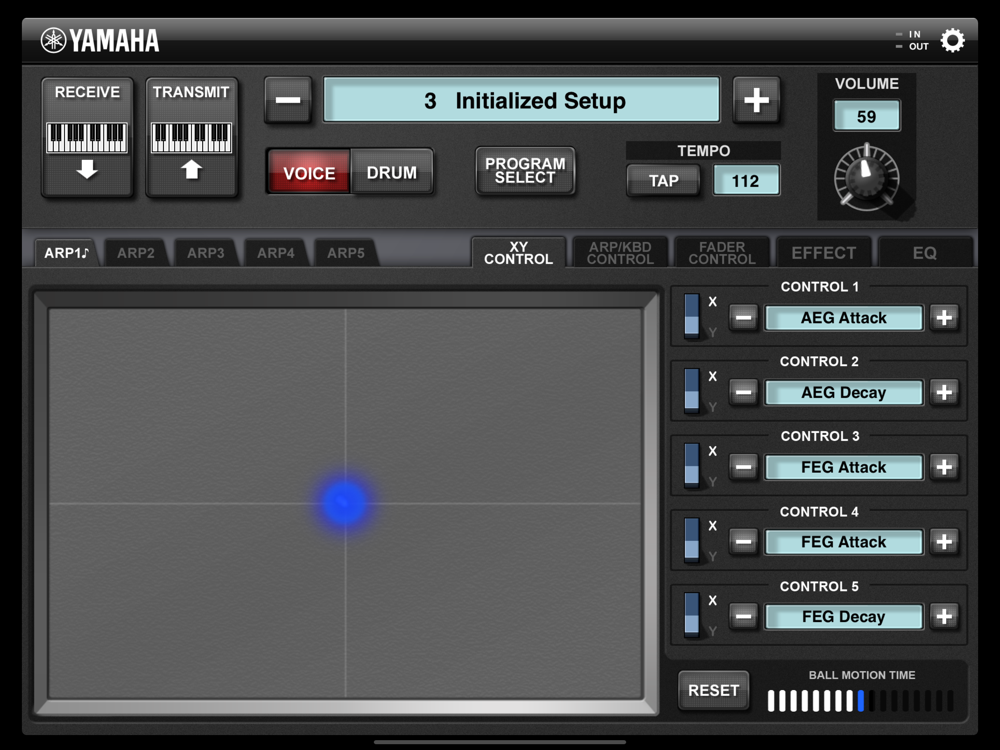Toggle X/Y axis switch for Control 2

[x=692, y=390]
